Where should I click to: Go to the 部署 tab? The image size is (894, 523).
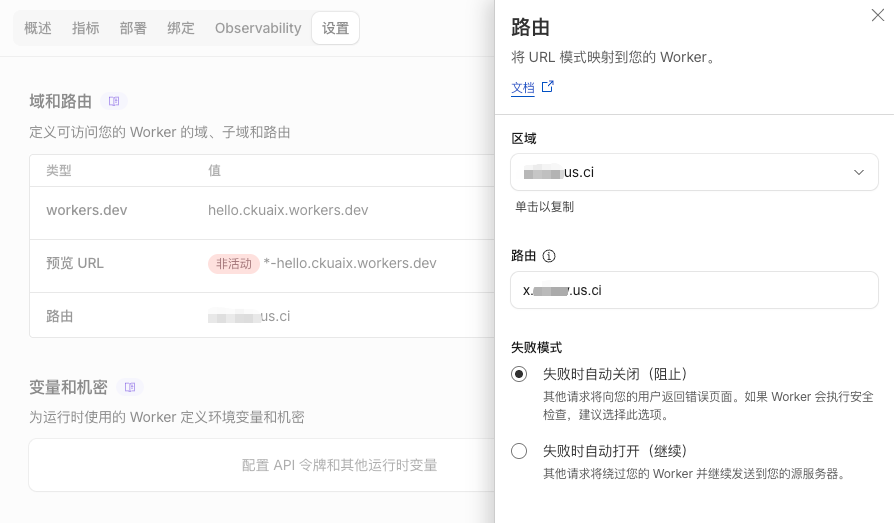tap(133, 28)
